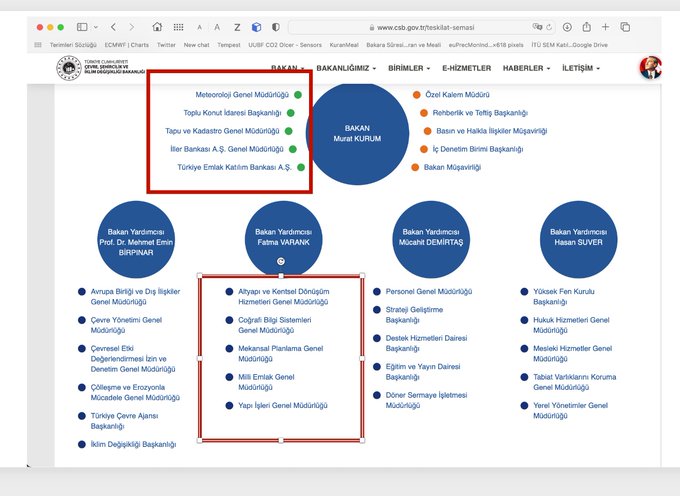
Task: Toggle the Safari sidebar icon
Action: coord(82,27)
